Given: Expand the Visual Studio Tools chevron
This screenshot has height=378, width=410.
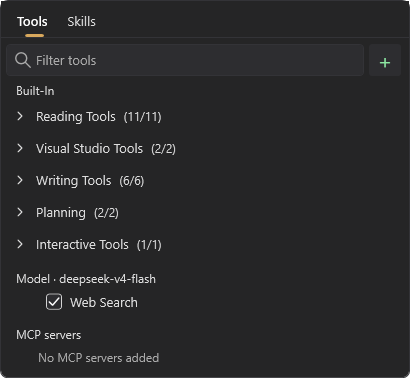Looking at the screenshot, I should 20,148.
